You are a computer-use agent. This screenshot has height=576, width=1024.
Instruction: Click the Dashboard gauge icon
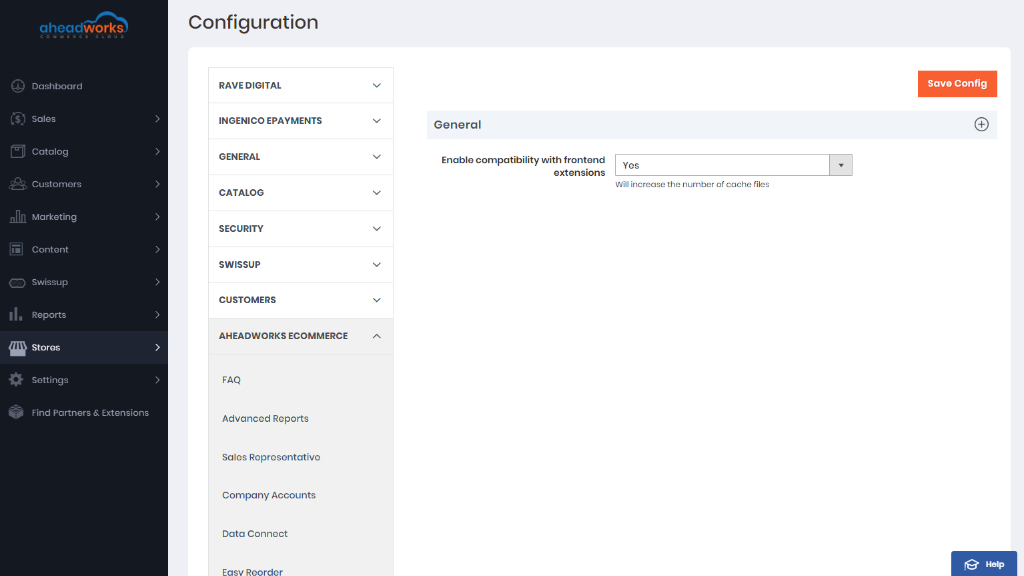coord(18,86)
